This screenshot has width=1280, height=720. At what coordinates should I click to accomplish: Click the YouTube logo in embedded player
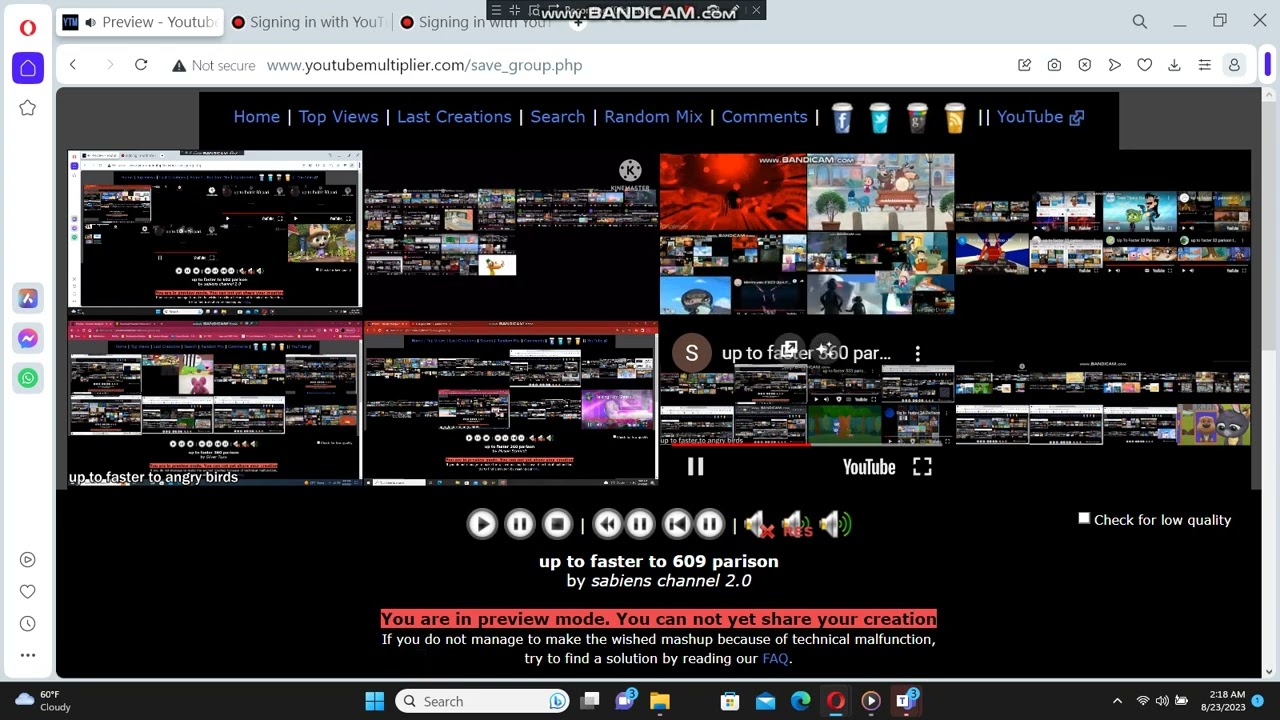pos(869,467)
